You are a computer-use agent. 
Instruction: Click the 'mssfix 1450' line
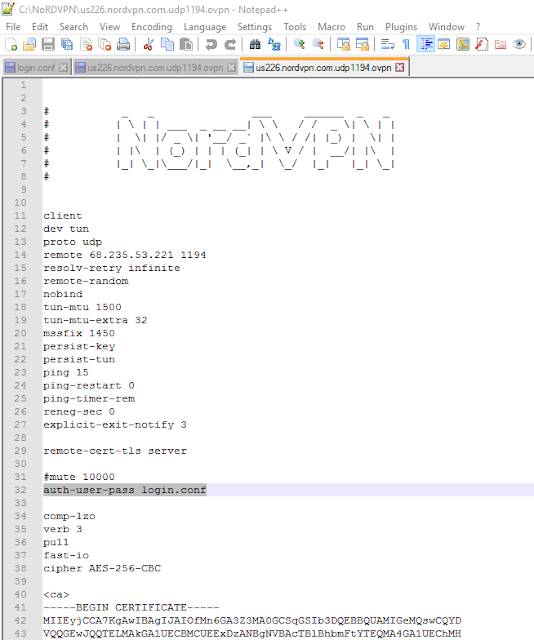coord(79,333)
